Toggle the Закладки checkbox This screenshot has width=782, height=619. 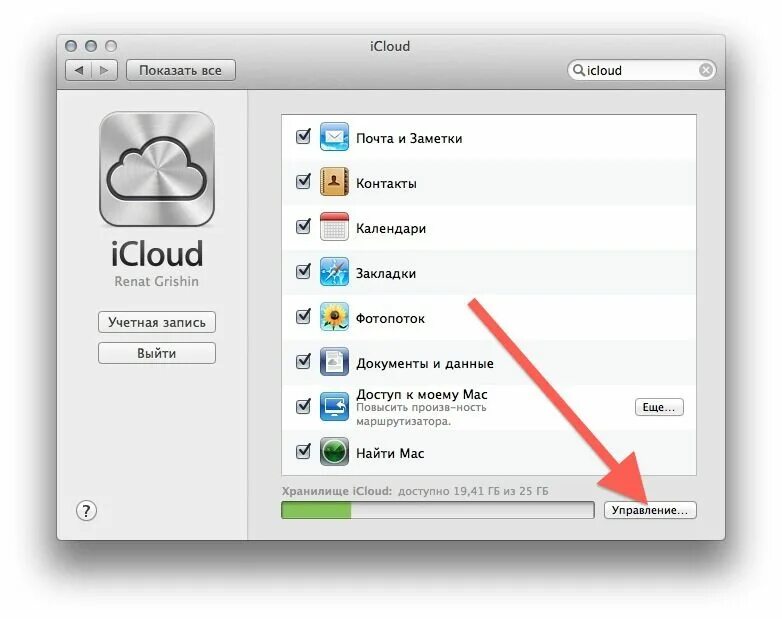coord(303,271)
